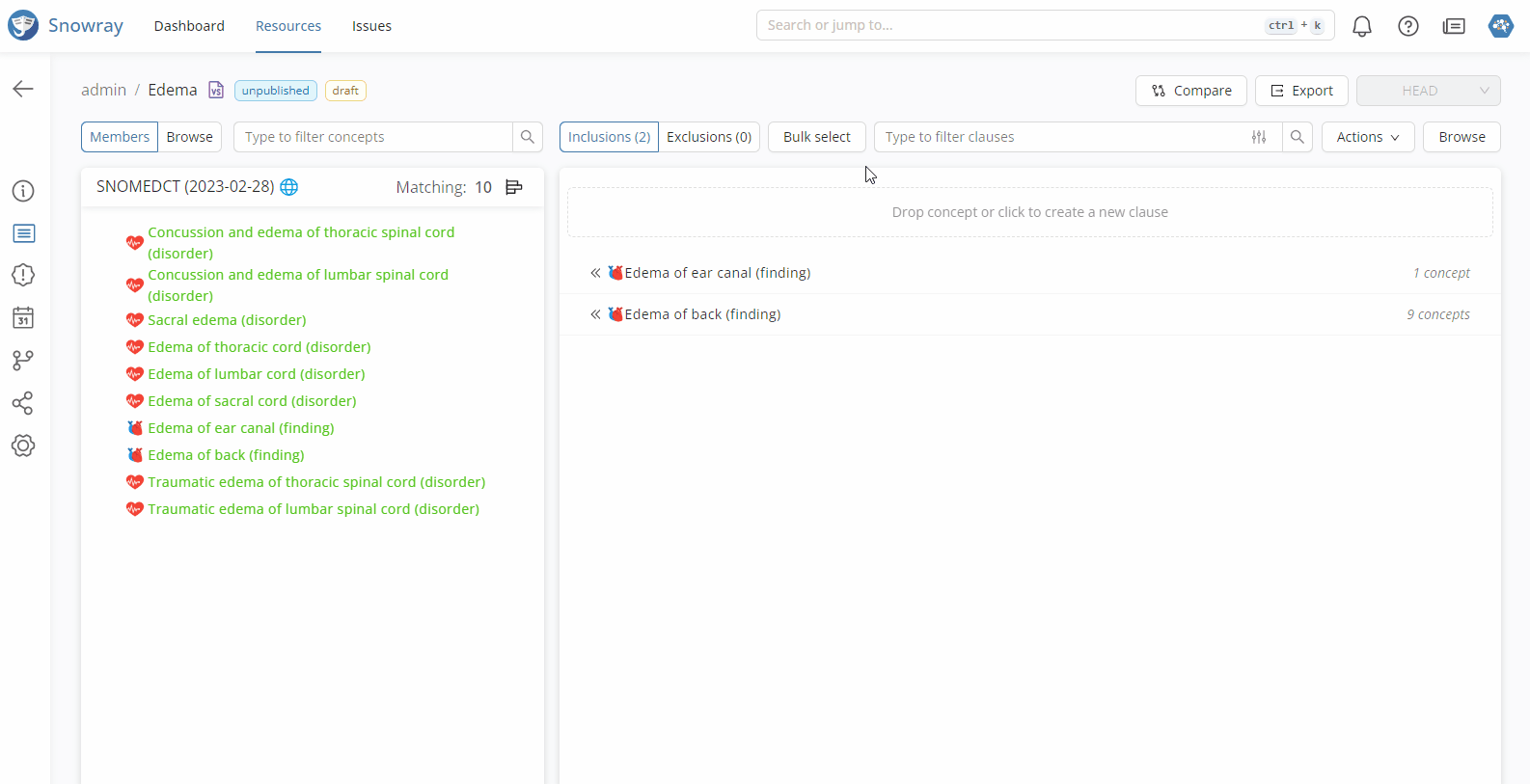Image resolution: width=1530 pixels, height=784 pixels.
Task: Go to the Dashboard tab
Action: tap(189, 26)
